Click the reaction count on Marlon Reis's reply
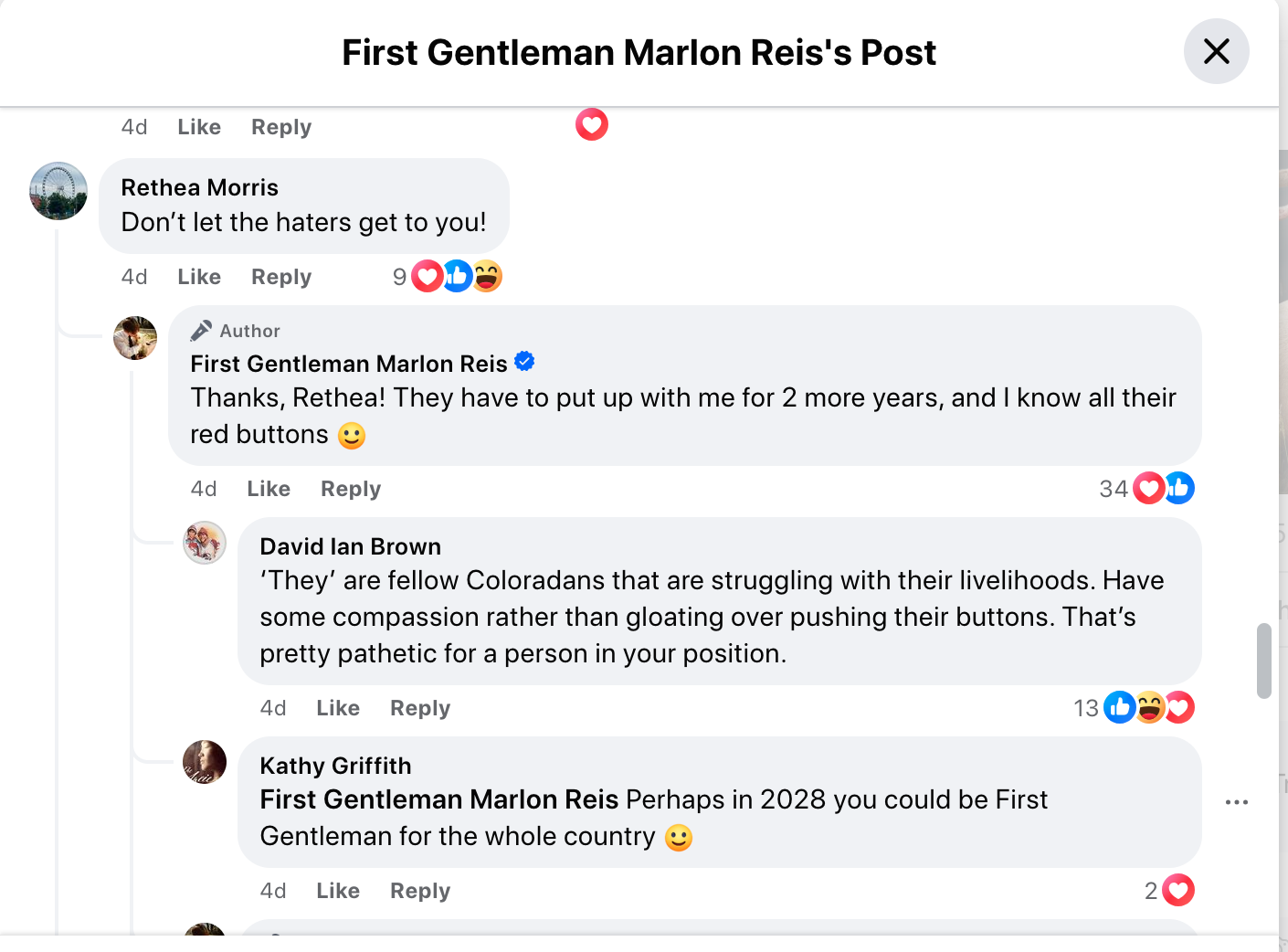1288x952 pixels. pyautogui.click(x=1114, y=489)
